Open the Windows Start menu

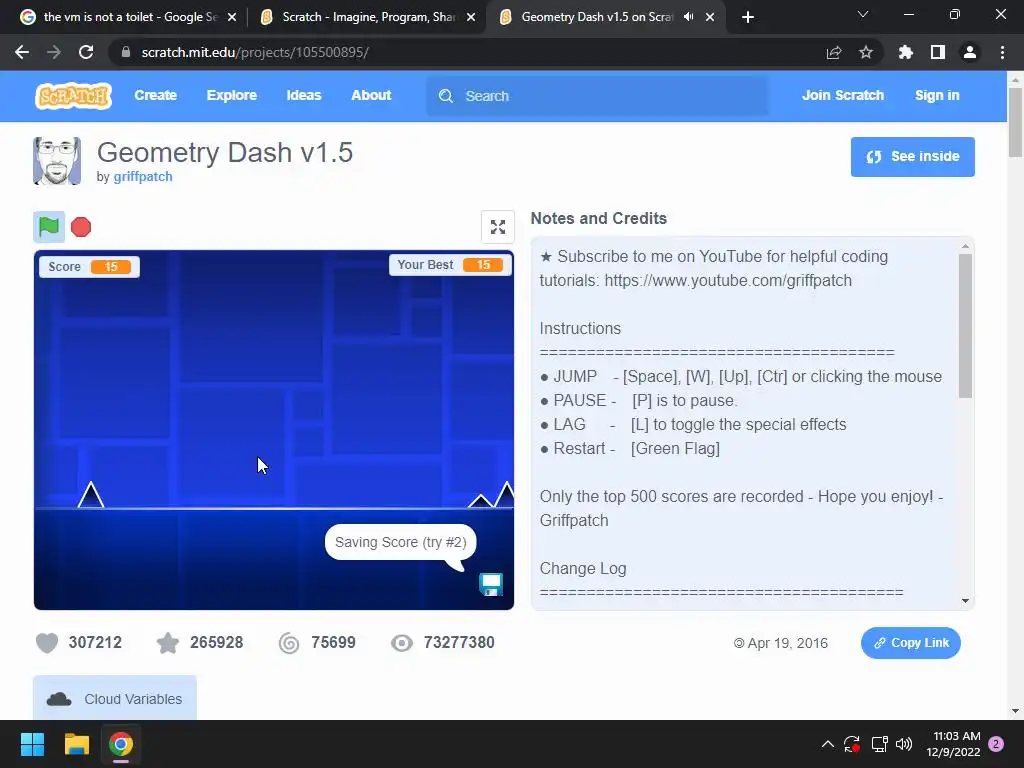(32, 744)
